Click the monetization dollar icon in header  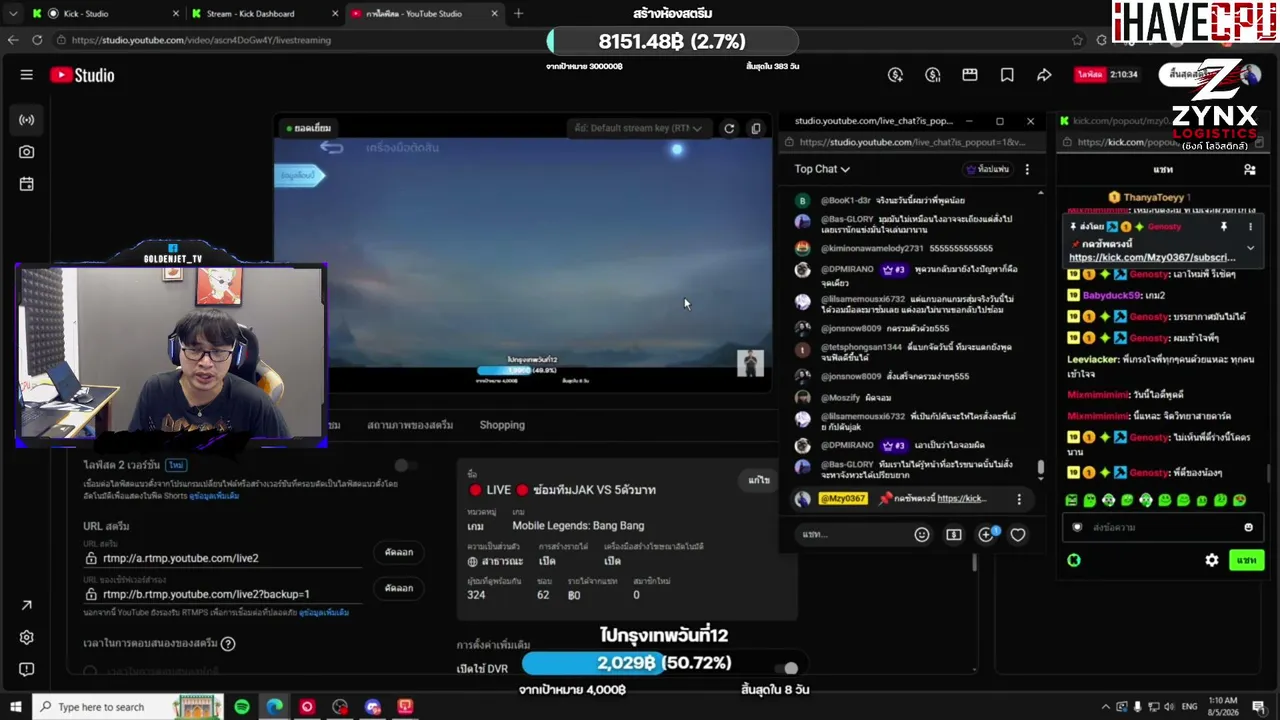[933, 75]
